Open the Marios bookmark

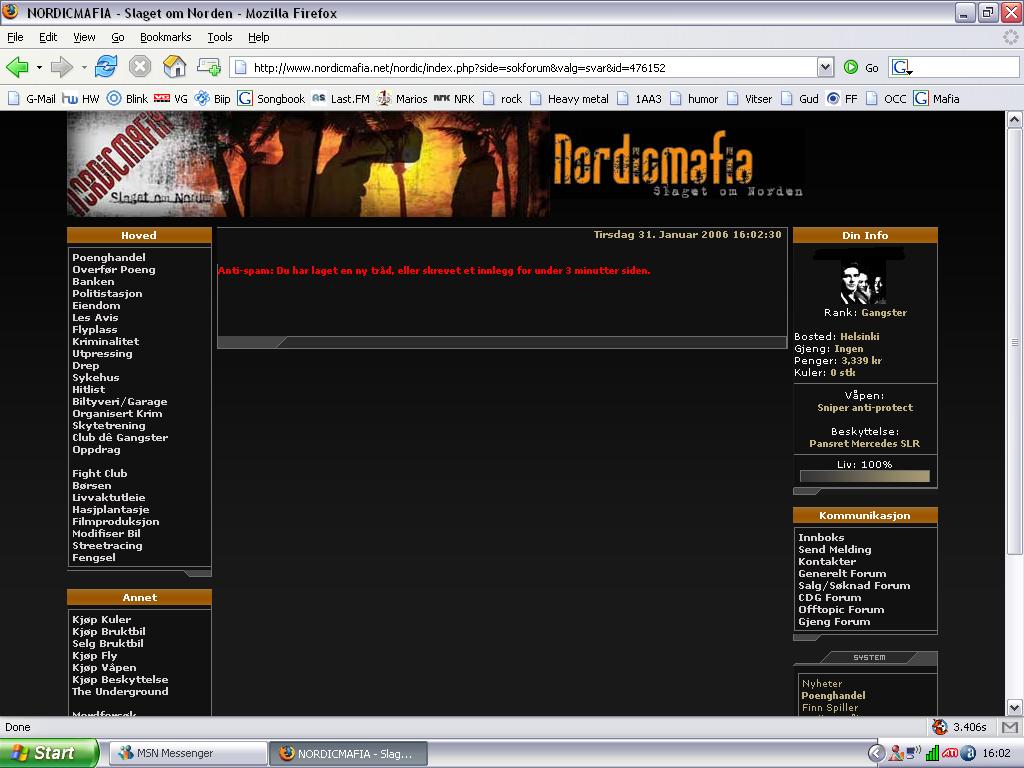pyautogui.click(x=402, y=99)
